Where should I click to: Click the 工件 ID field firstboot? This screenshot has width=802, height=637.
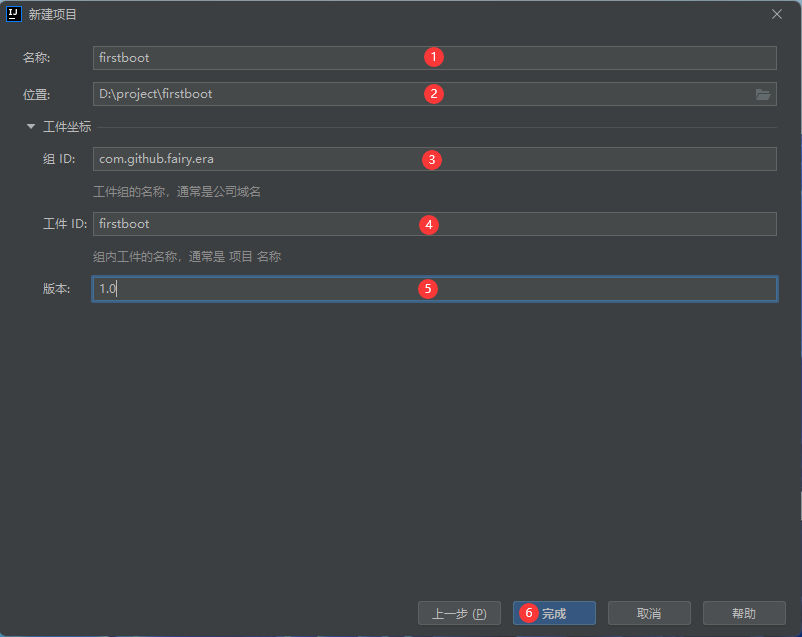[435, 224]
